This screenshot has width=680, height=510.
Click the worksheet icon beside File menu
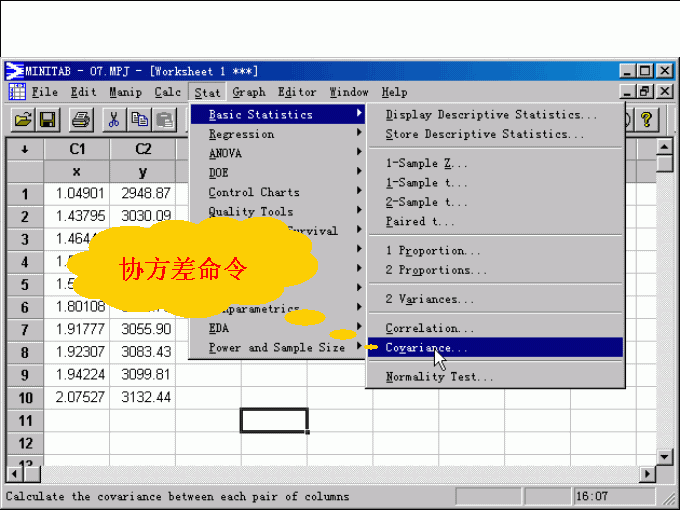click(x=17, y=92)
